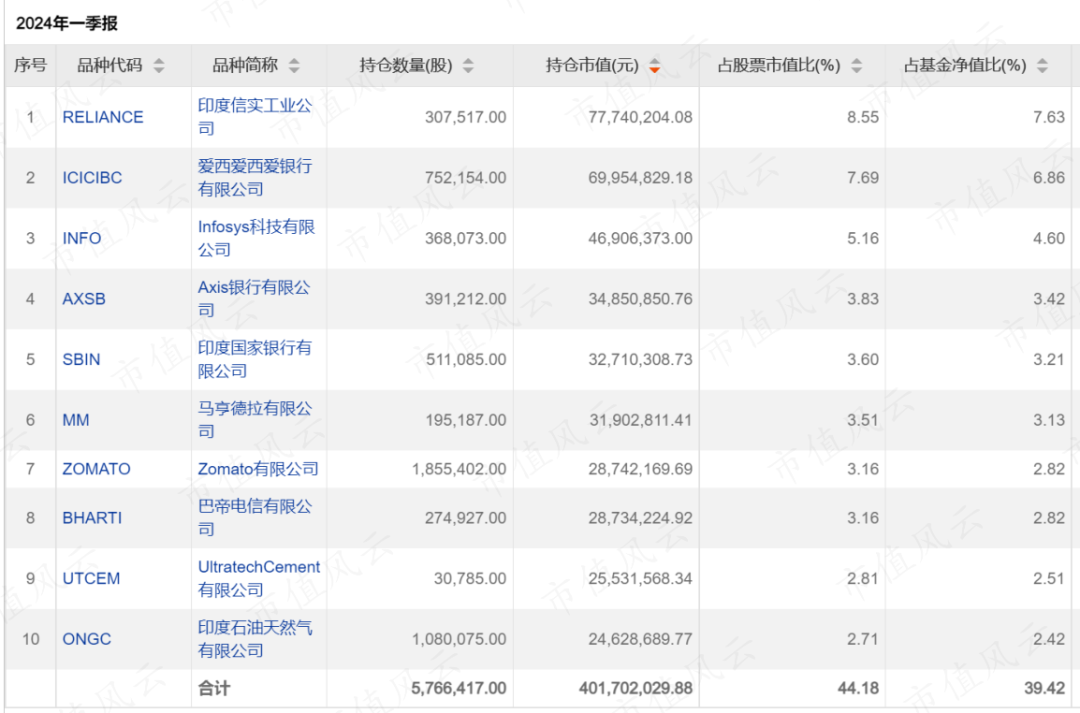Open ONGC stock code link
This screenshot has width=1080, height=713.
pyautogui.click(x=87, y=639)
